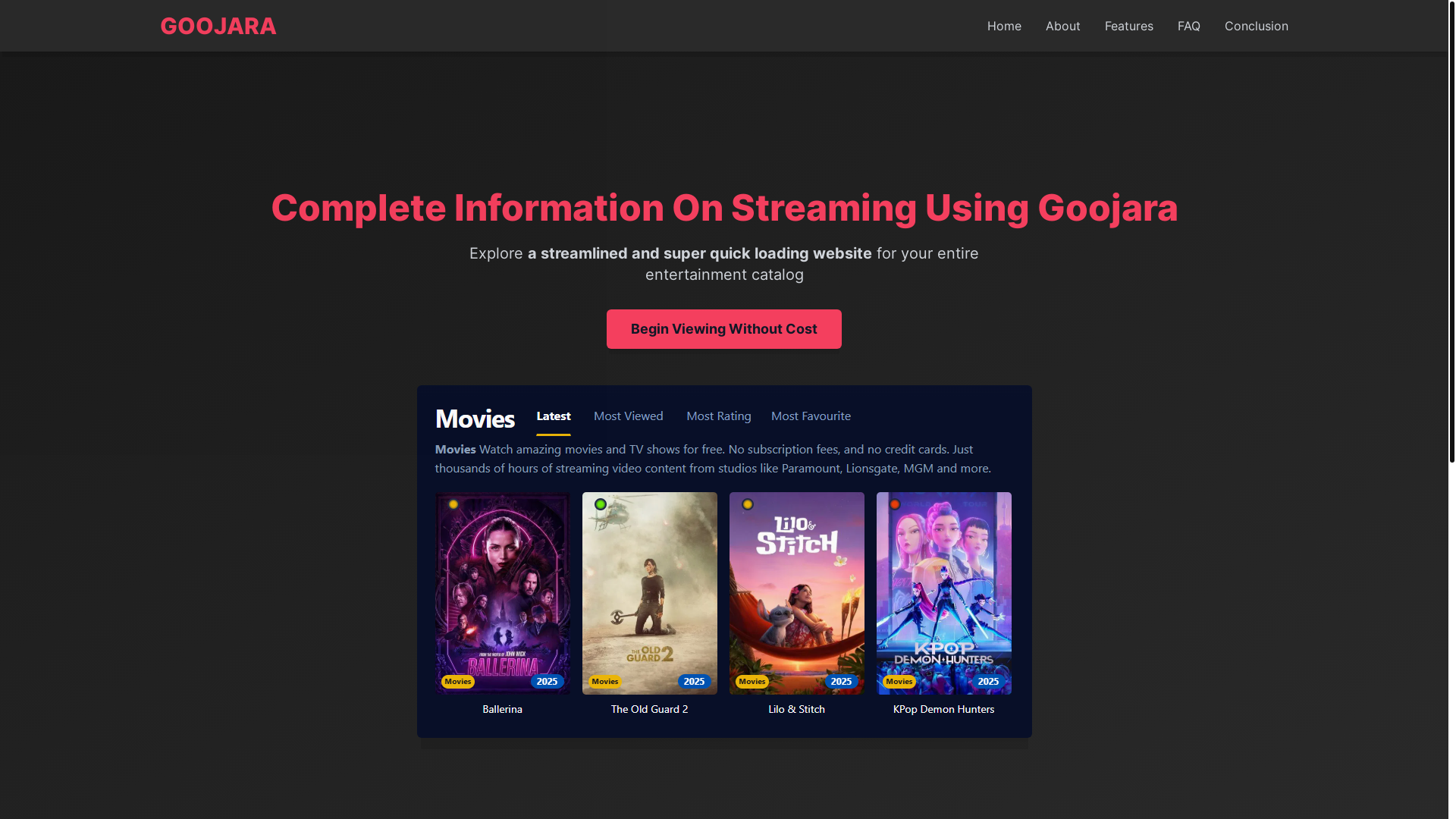Switch to Most Viewed tab
Image resolution: width=1456 pixels, height=819 pixels.
[628, 416]
